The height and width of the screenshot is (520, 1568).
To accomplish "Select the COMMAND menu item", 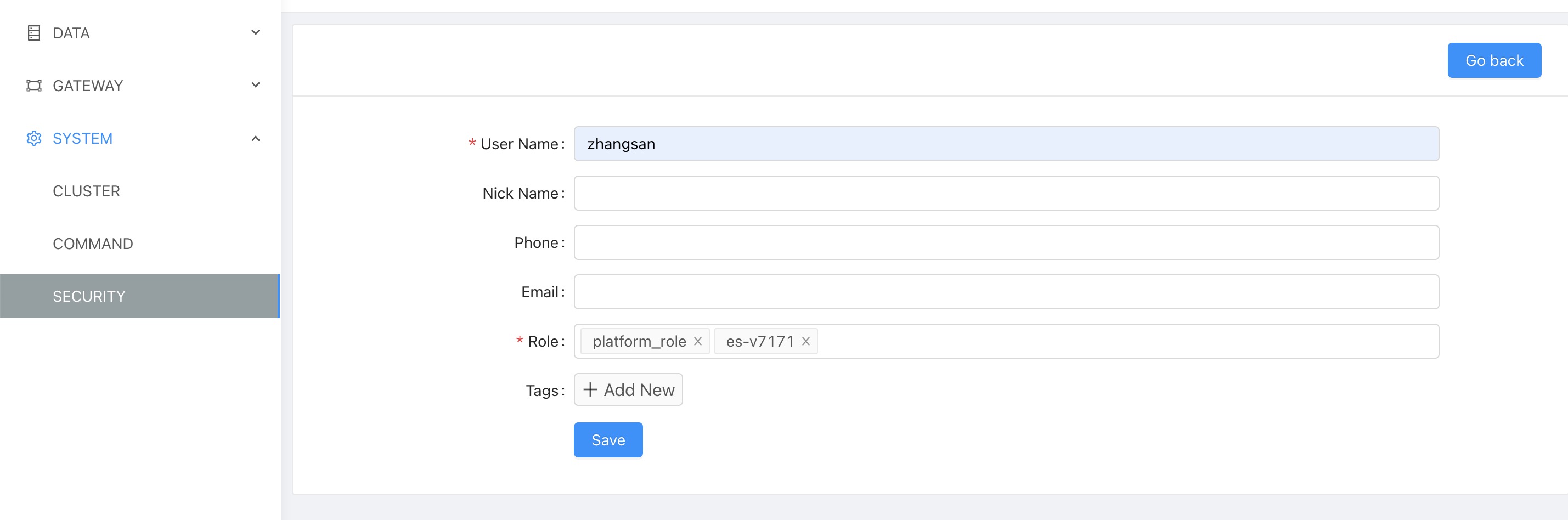I will coord(93,244).
